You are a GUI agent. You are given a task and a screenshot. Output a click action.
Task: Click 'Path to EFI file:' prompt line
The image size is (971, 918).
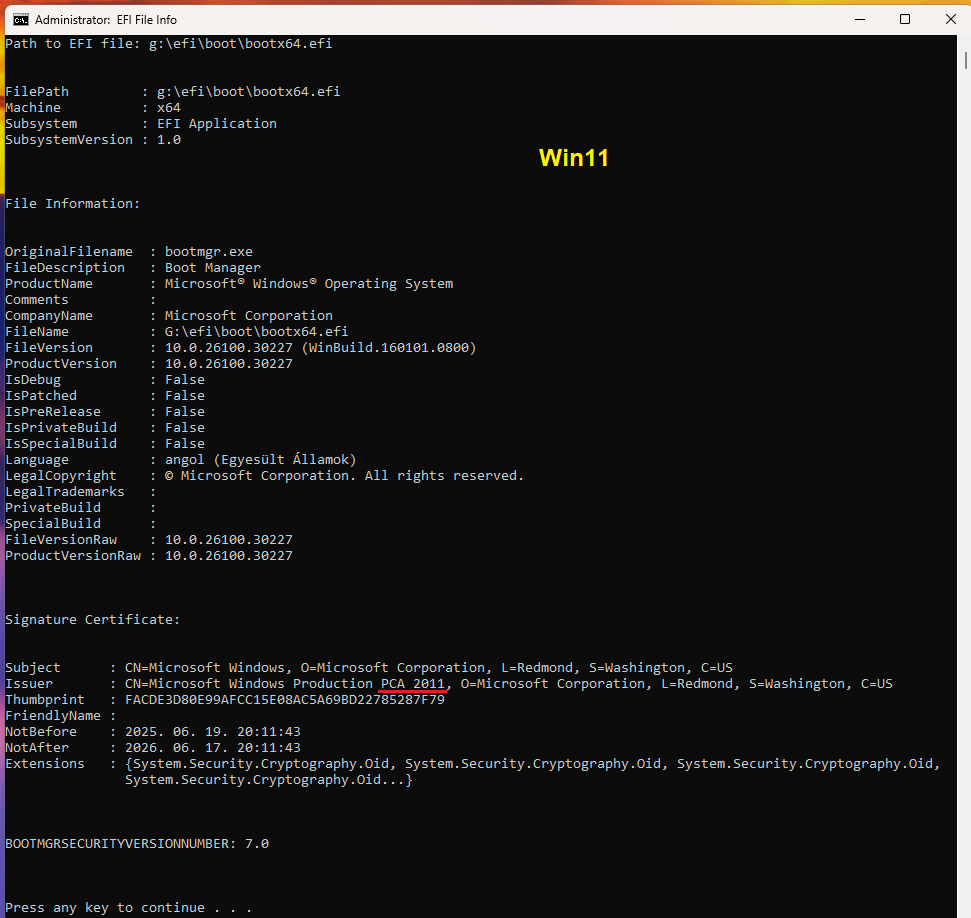[168, 43]
